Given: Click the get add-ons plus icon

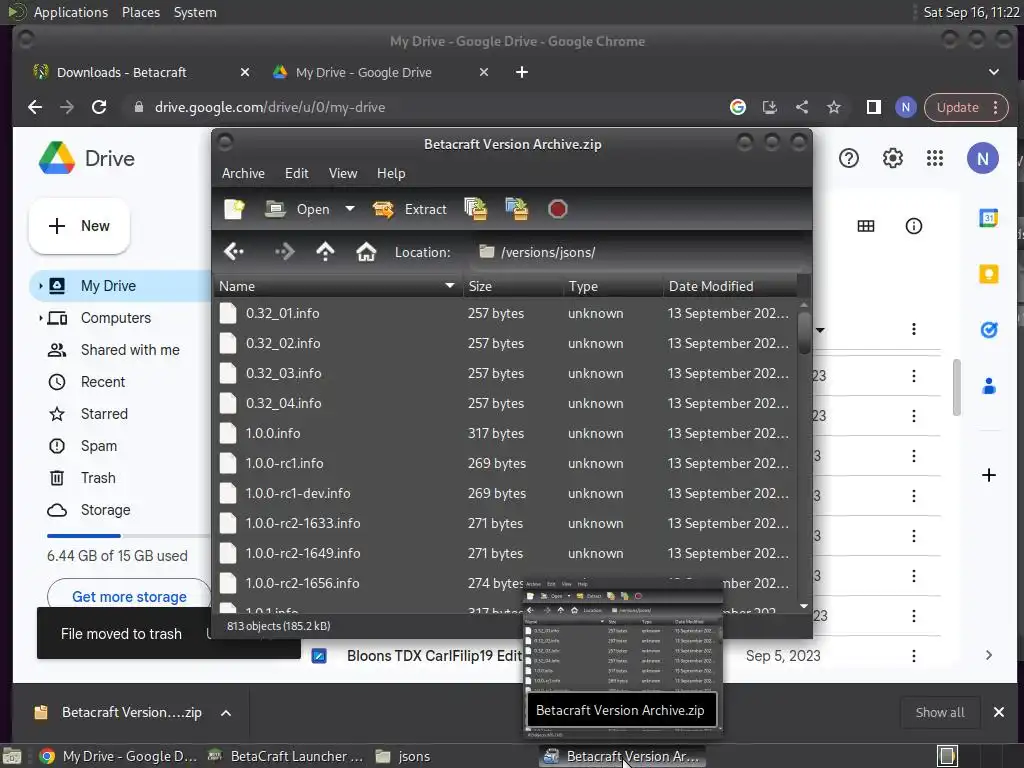Looking at the screenshot, I should (x=989, y=475).
